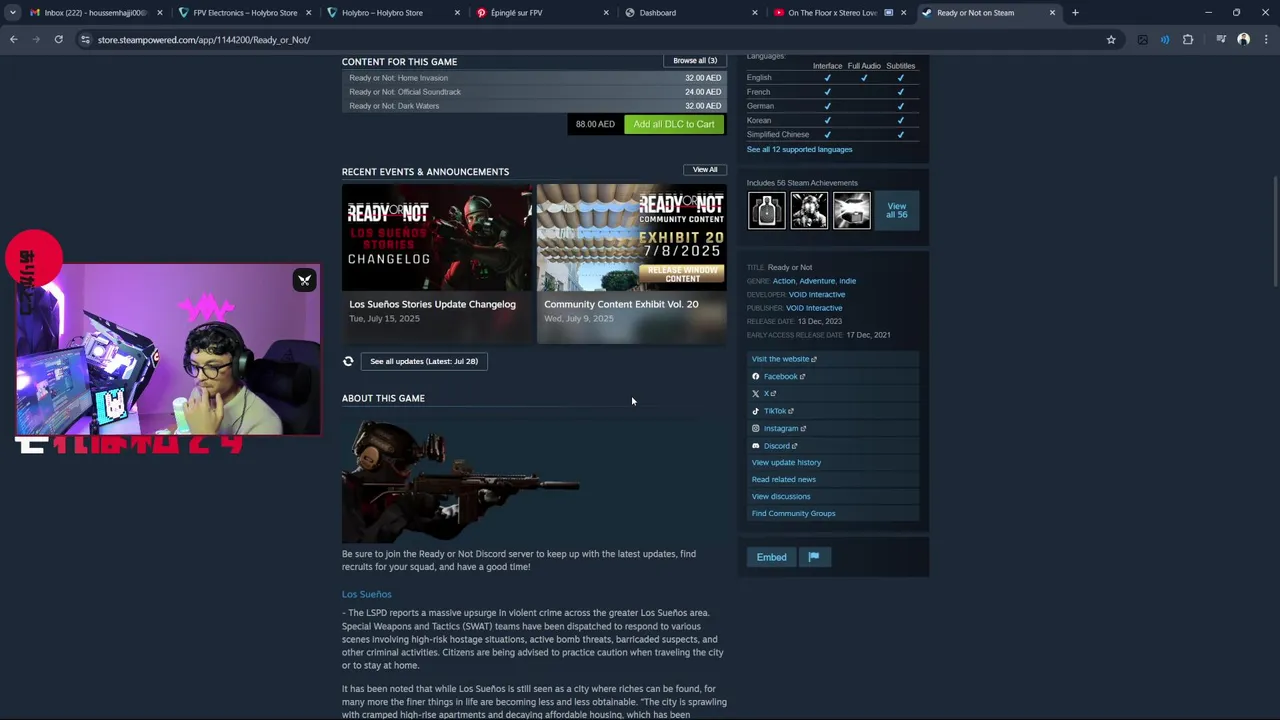1280x720 pixels.
Task: Go back with the browser back arrow
Action: click(13, 40)
